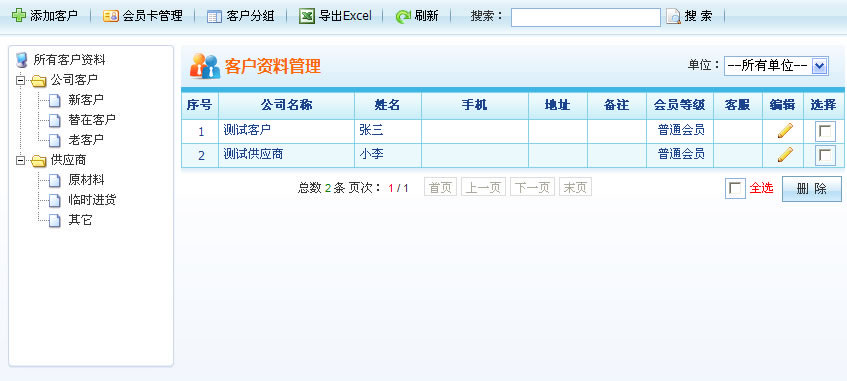Click the 客户资料管理 people icon
This screenshot has height=381, width=847.
205,66
